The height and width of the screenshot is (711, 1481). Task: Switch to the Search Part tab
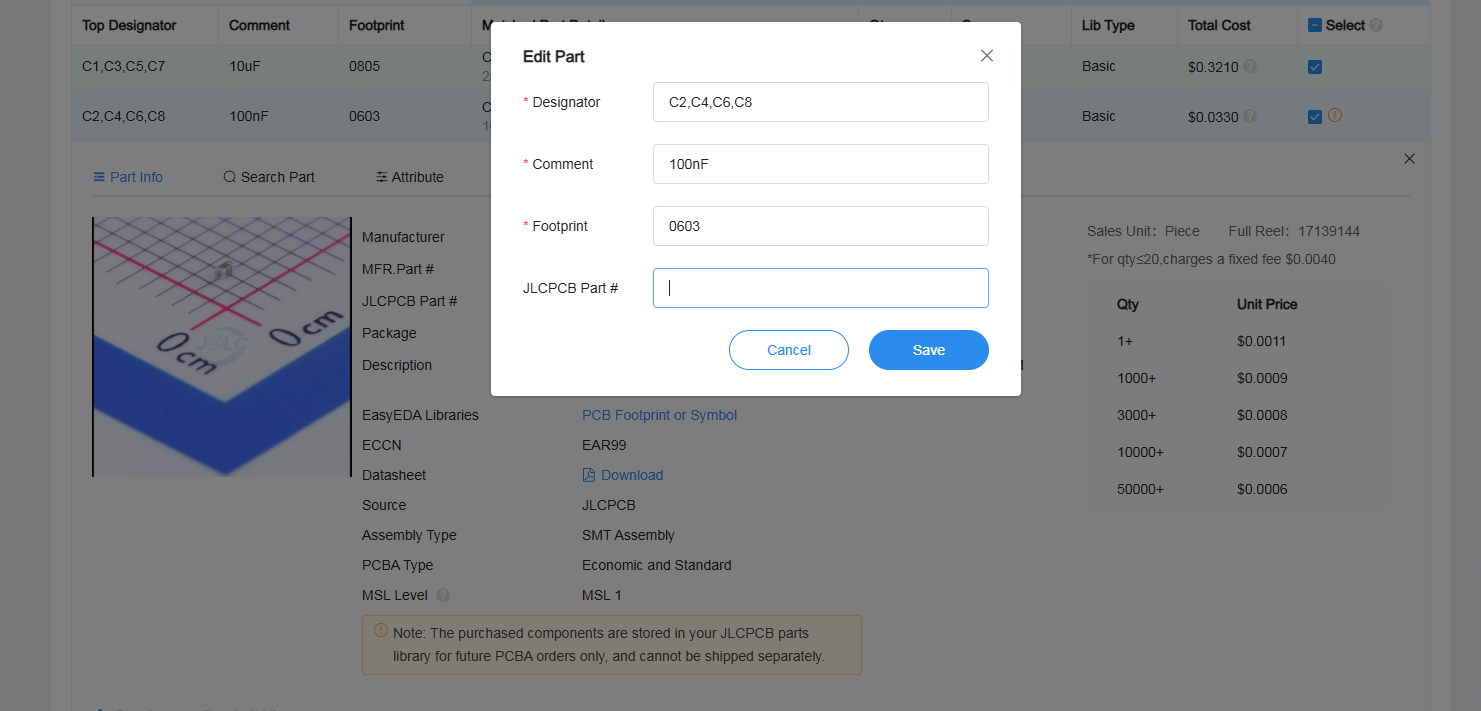[x=269, y=177]
